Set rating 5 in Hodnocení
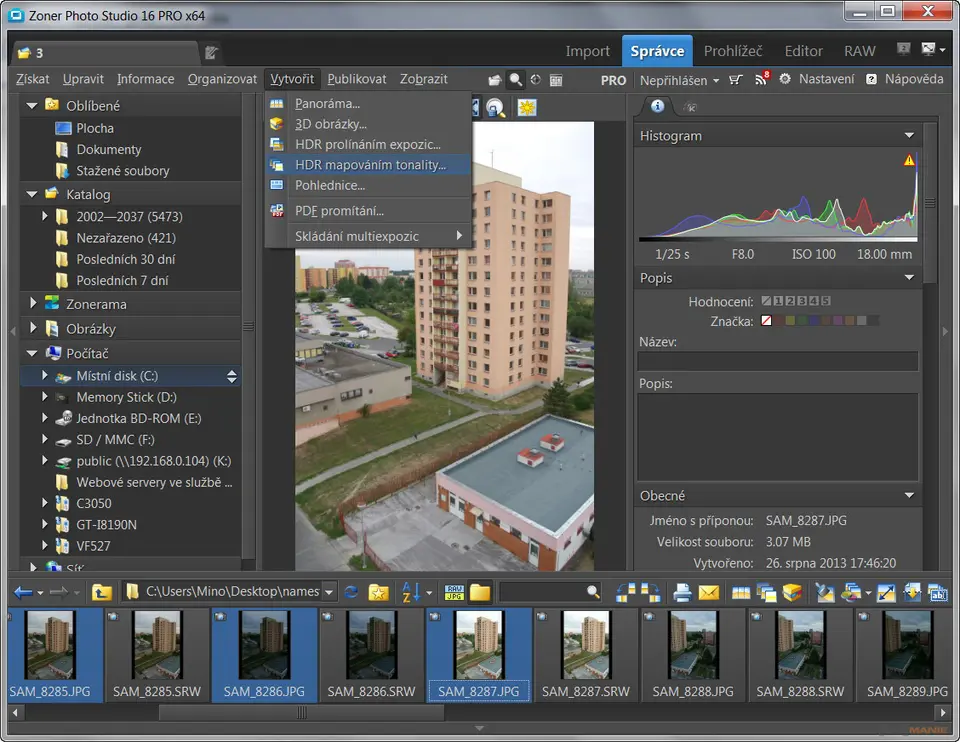Image resolution: width=960 pixels, height=742 pixels. 826,301
